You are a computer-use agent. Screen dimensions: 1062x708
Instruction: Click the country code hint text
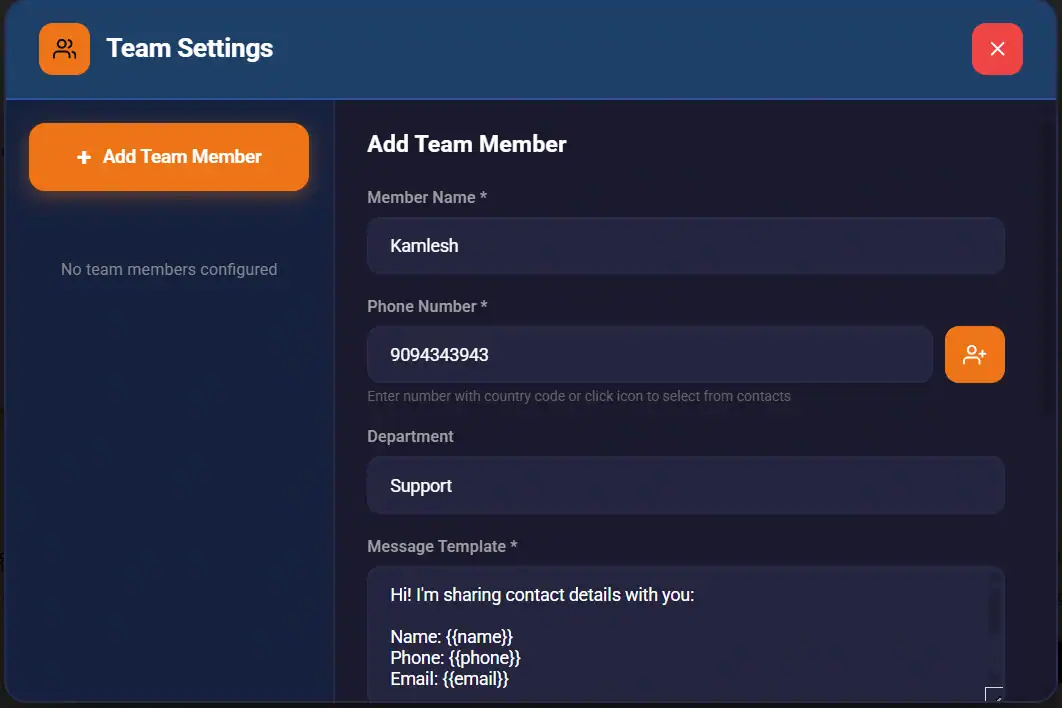click(x=578, y=396)
